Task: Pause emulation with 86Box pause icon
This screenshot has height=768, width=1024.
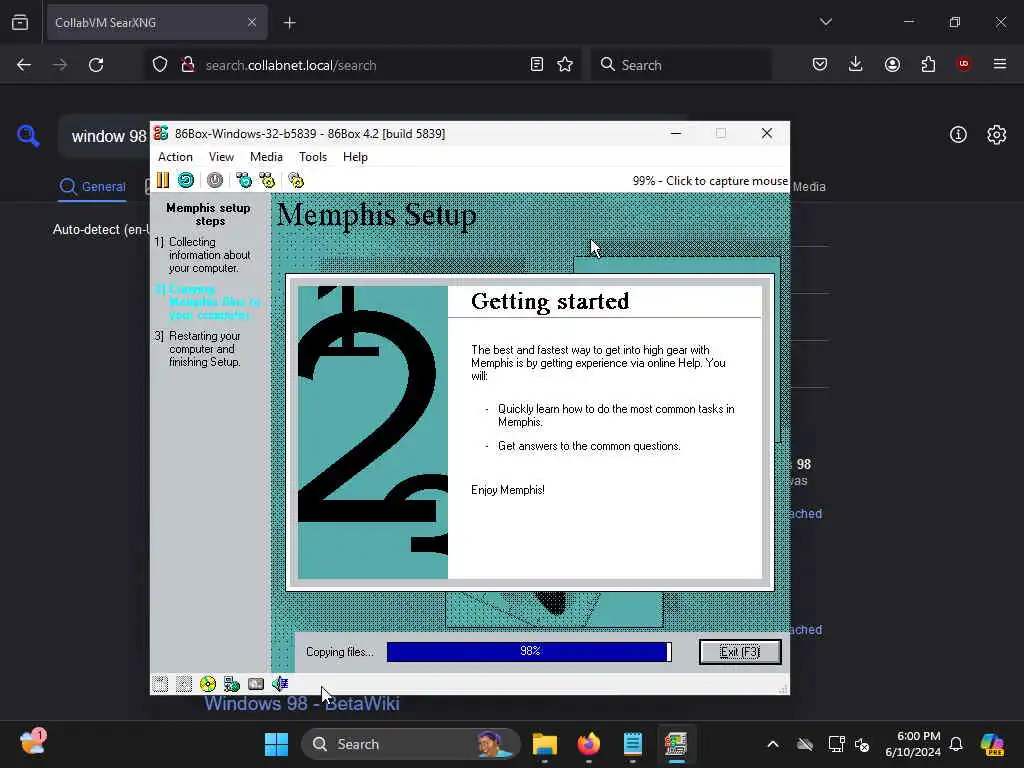Action: coord(163,180)
